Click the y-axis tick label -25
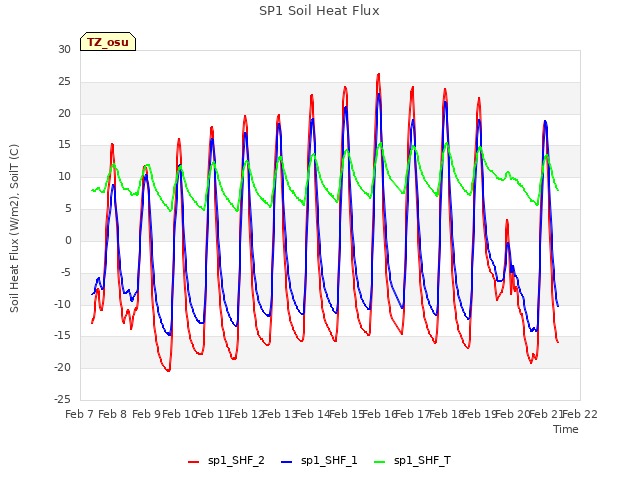Image resolution: width=640 pixels, height=480 pixels. pyautogui.click(x=63, y=399)
